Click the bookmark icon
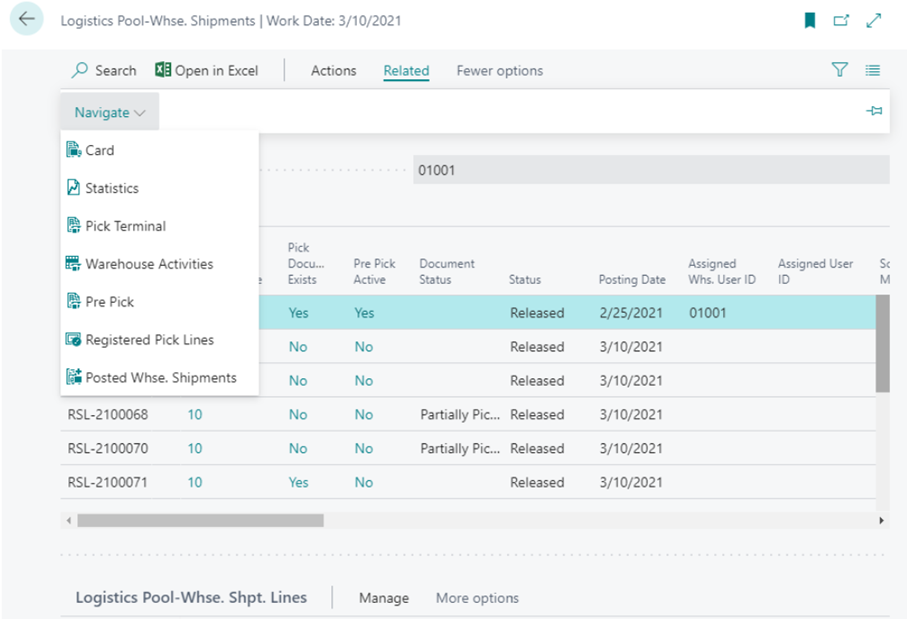This screenshot has height=619, width=907. coord(810,21)
